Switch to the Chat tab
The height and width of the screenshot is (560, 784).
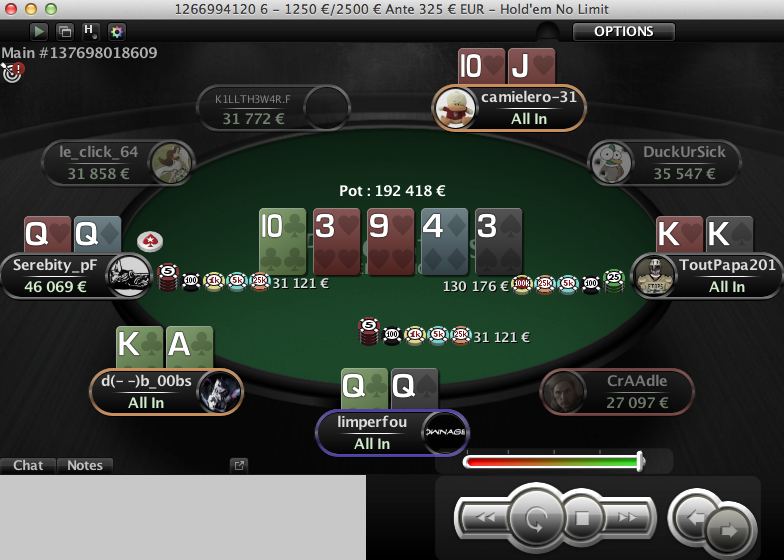click(28, 466)
